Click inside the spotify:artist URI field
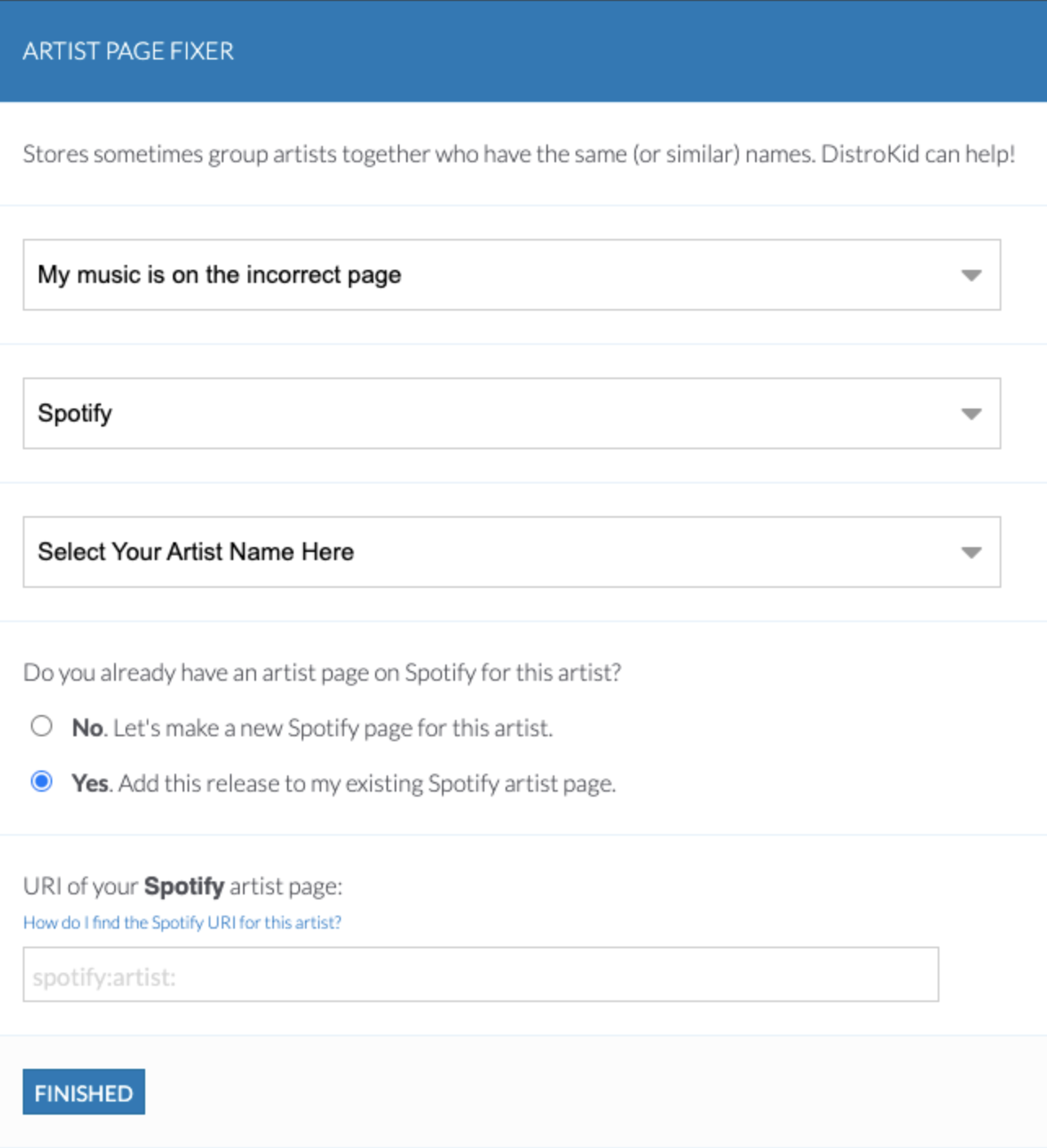The width and height of the screenshot is (1047, 1148). [x=481, y=974]
